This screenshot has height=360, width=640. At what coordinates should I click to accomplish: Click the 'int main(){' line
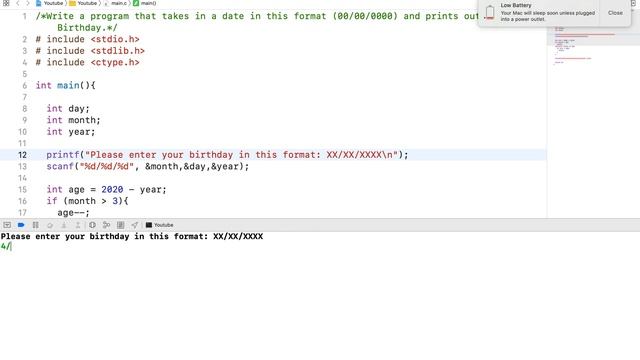coord(65,86)
